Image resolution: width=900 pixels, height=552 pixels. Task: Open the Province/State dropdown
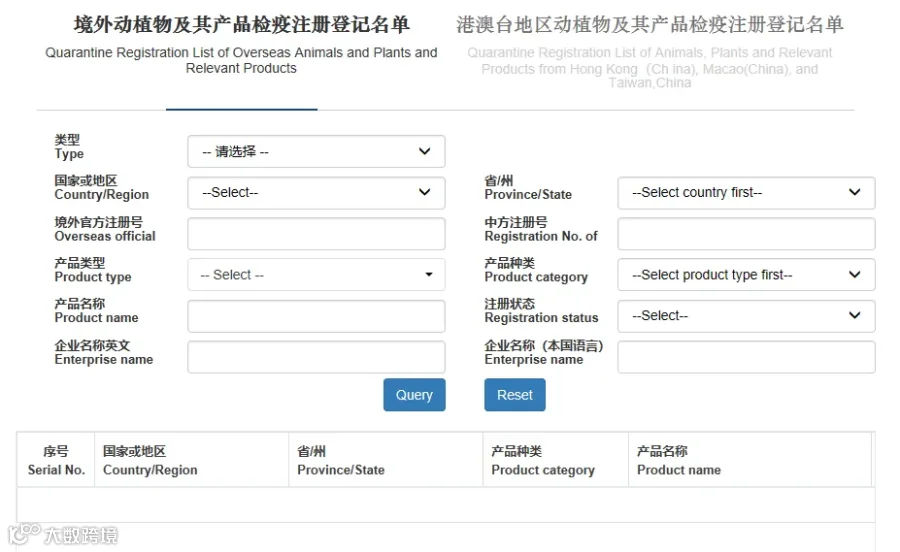[746, 193]
